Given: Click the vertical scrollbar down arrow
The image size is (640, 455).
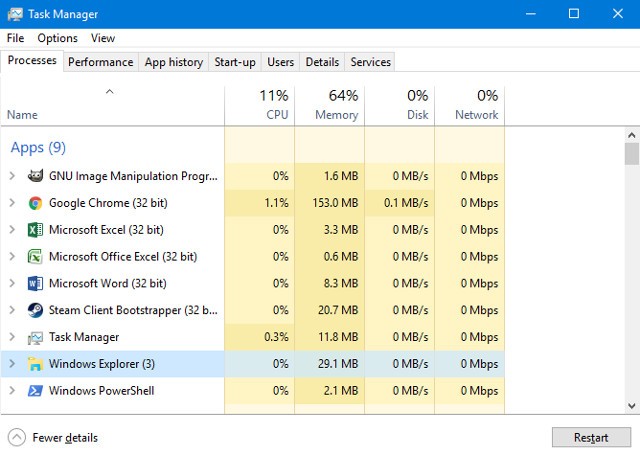Looking at the screenshot, I should pos(631,405).
